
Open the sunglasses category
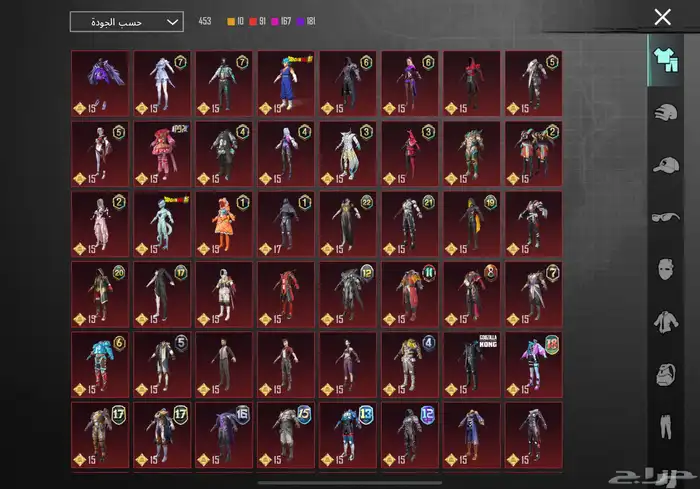click(664, 217)
